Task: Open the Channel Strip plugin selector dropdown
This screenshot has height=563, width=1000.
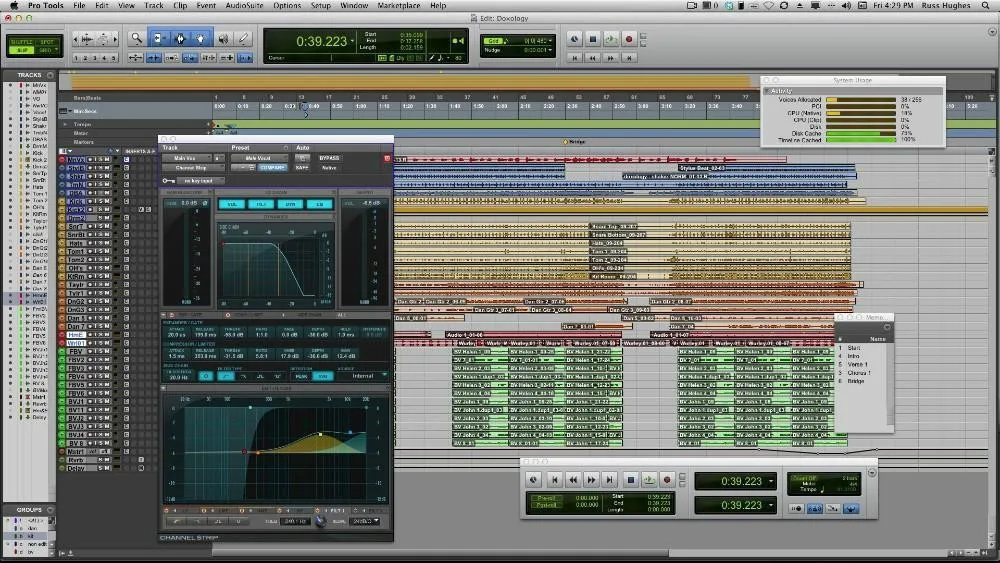Action: [192, 168]
